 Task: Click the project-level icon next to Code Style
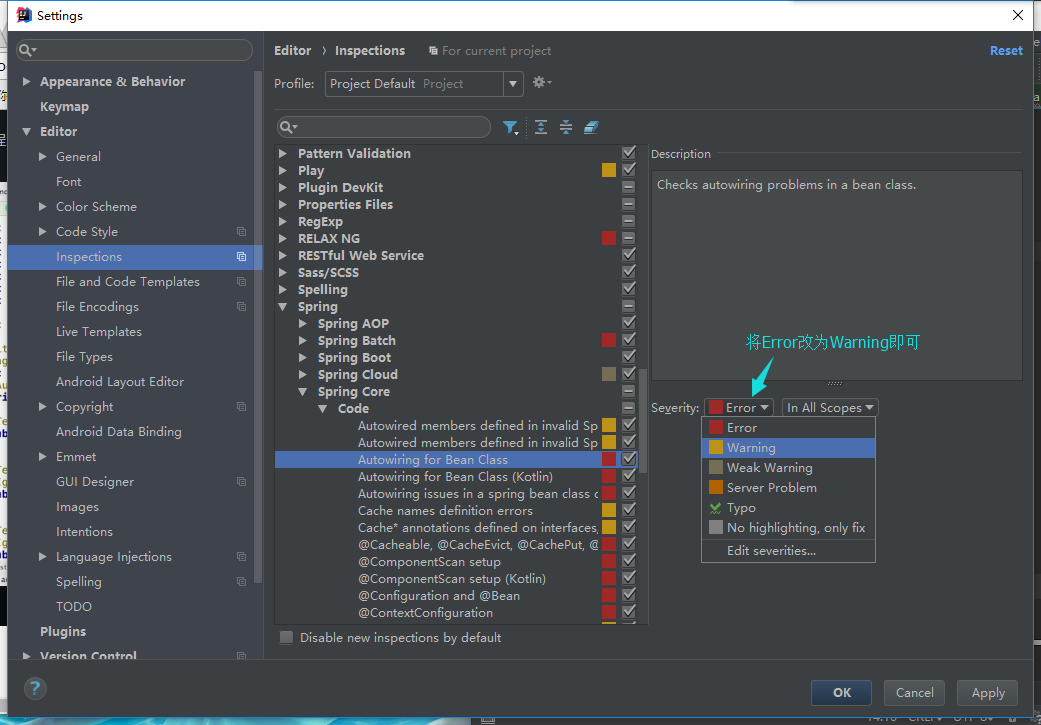[x=242, y=232]
